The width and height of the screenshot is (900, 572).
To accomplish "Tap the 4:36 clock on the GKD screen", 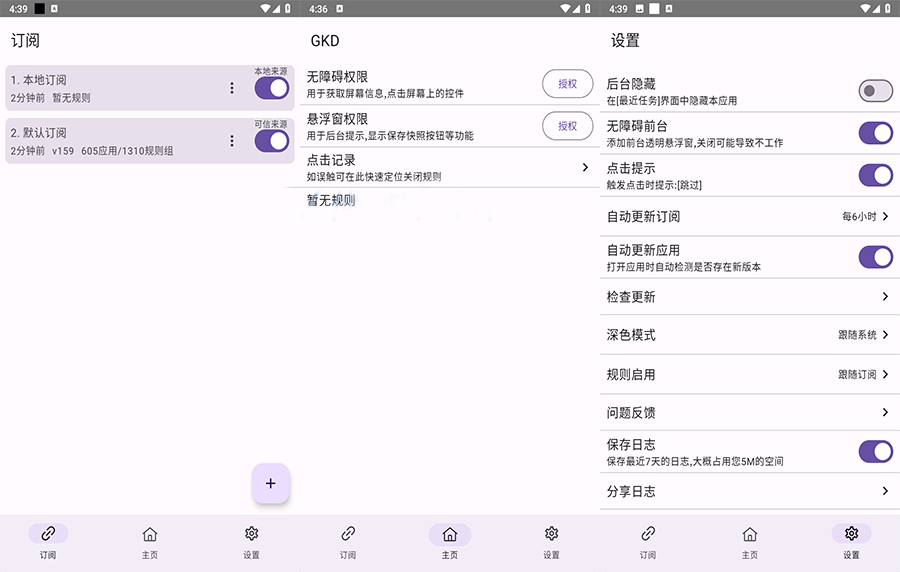I will [318, 9].
